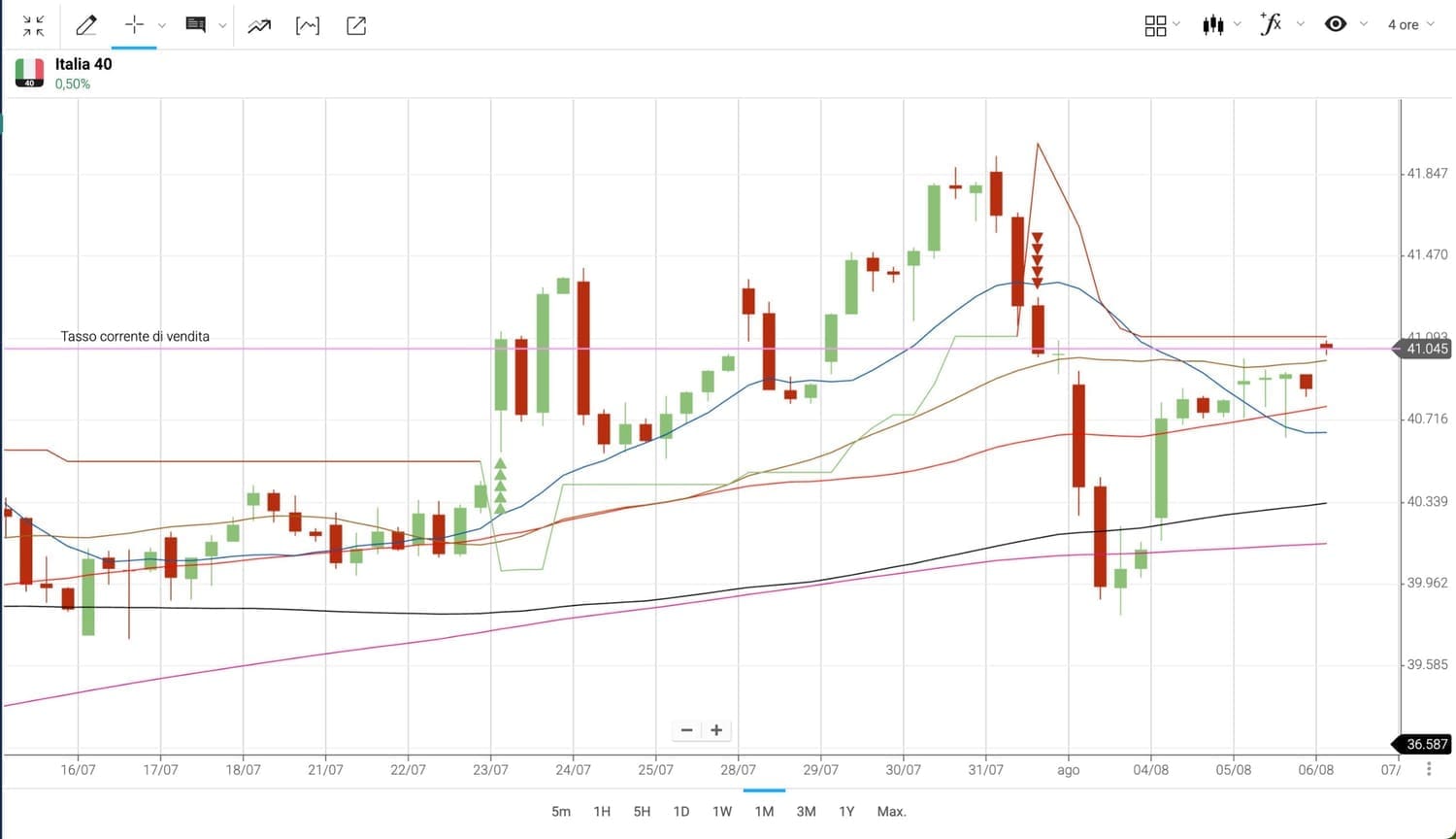Click the text annotation comment icon
1456x839 pixels.
click(x=195, y=26)
